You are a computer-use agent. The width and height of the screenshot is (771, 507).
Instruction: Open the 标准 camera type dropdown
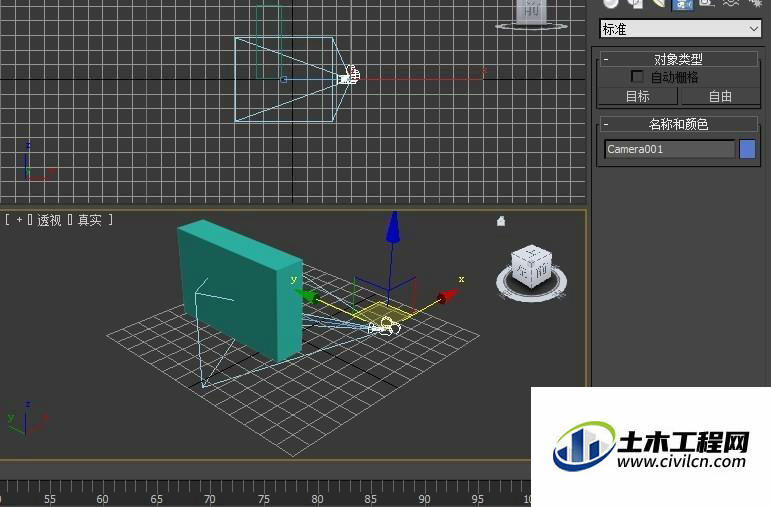[680, 29]
